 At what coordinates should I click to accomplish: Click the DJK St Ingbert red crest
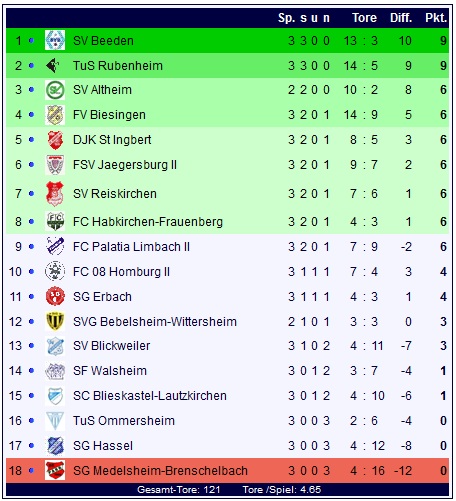pyautogui.click(x=55, y=140)
